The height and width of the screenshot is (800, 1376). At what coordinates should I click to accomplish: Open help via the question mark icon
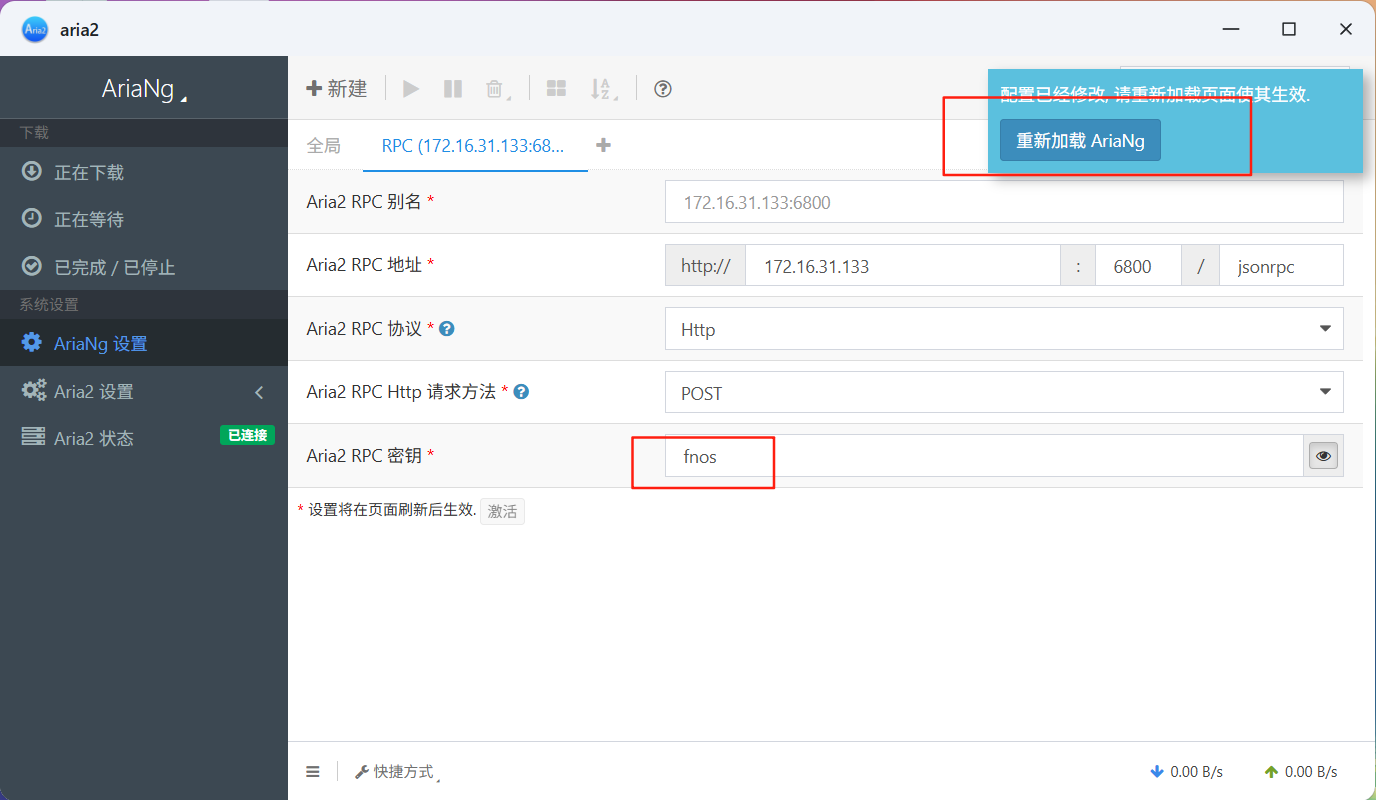click(662, 88)
